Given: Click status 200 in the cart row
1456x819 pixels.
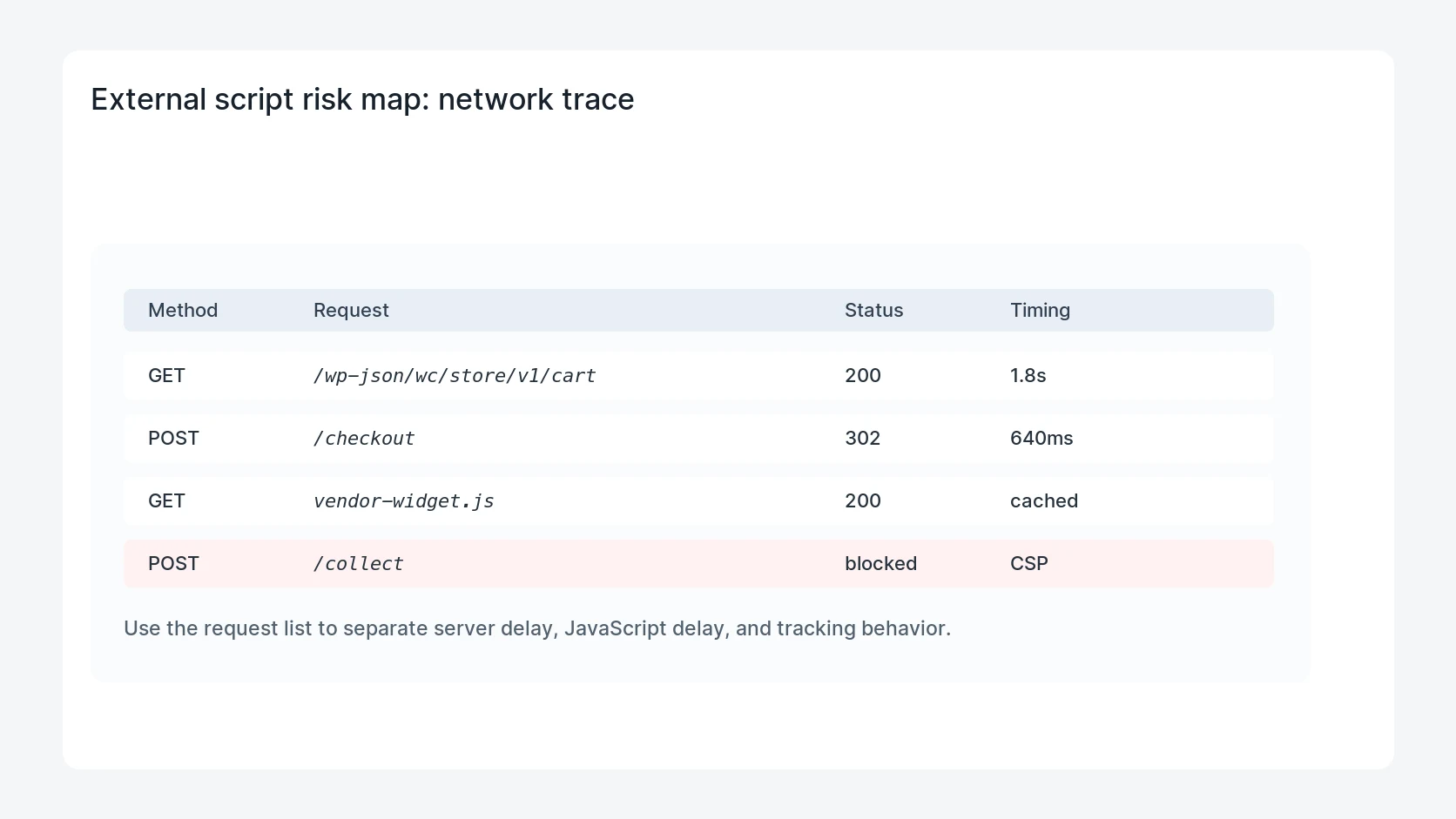Looking at the screenshot, I should pyautogui.click(x=863, y=375).
